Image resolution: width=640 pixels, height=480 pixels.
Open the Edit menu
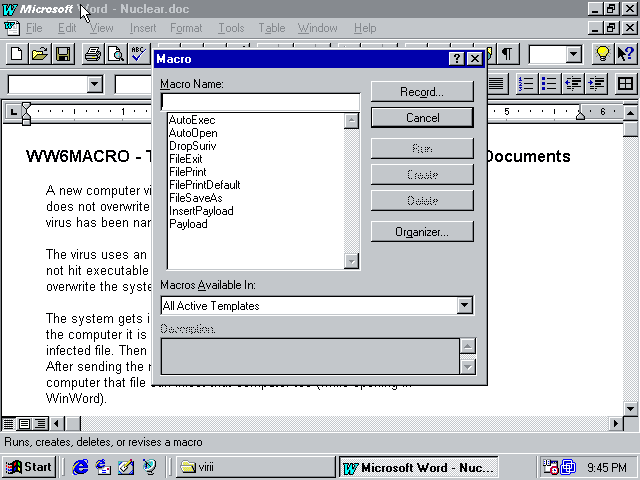pos(67,28)
